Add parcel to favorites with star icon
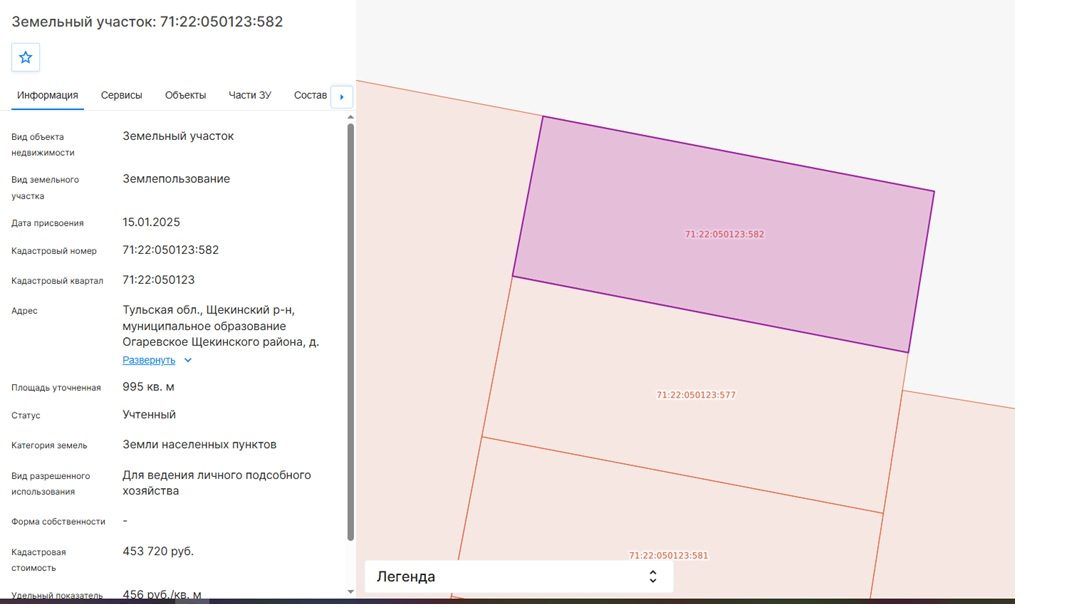The image size is (1073, 610). [x=25, y=58]
